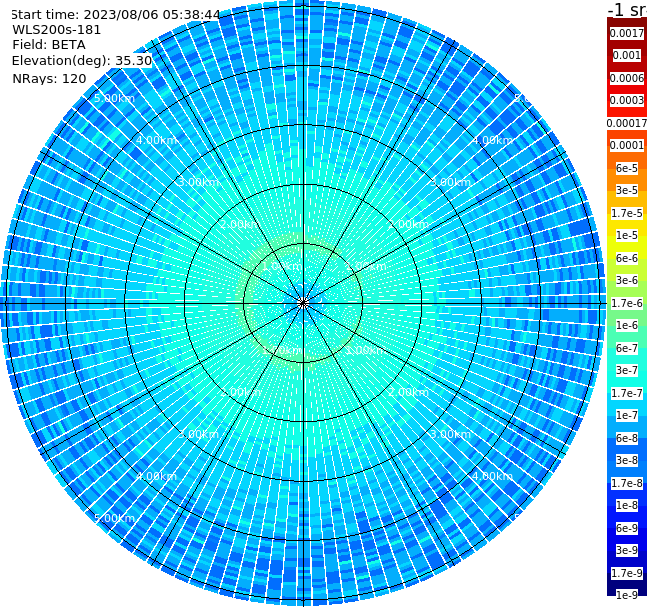Viewport: 647px width, 607px height.
Task: Click the NRays: 120 label
Action: click(x=49, y=78)
